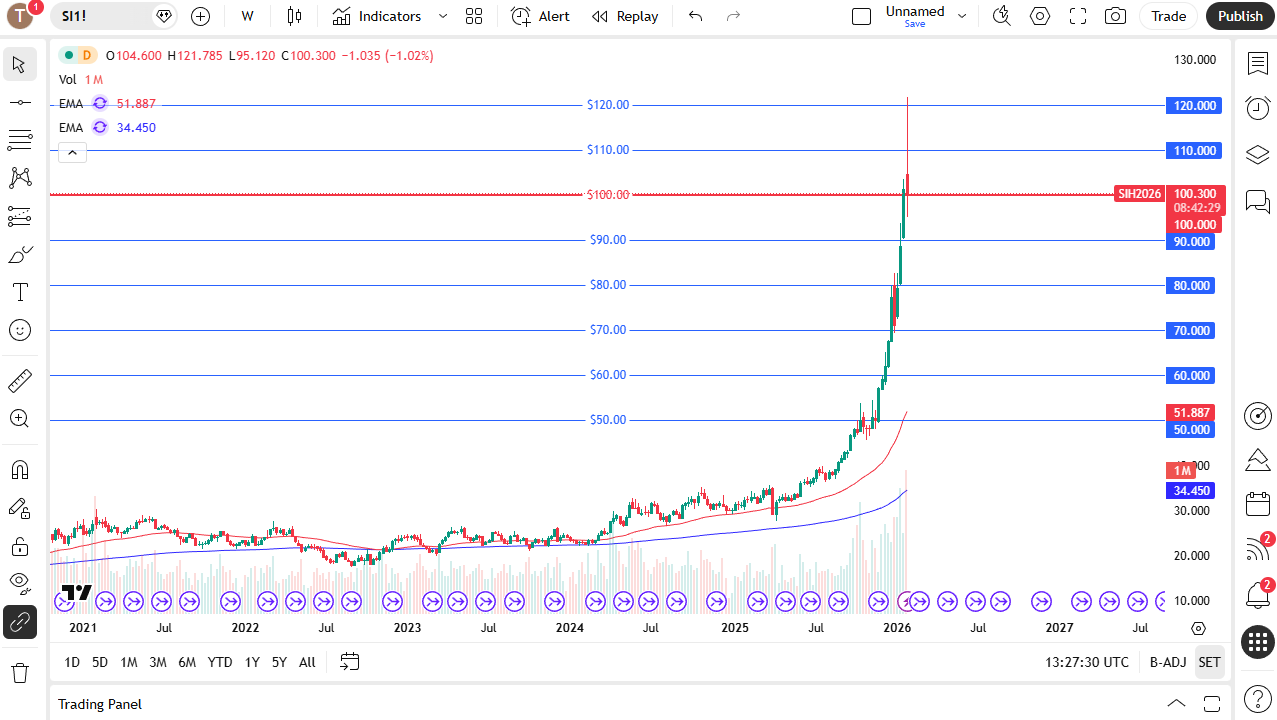Toggle the select layout checkbox square
Screen dimensions: 1277x720
pyautogui.click(x=861, y=16)
